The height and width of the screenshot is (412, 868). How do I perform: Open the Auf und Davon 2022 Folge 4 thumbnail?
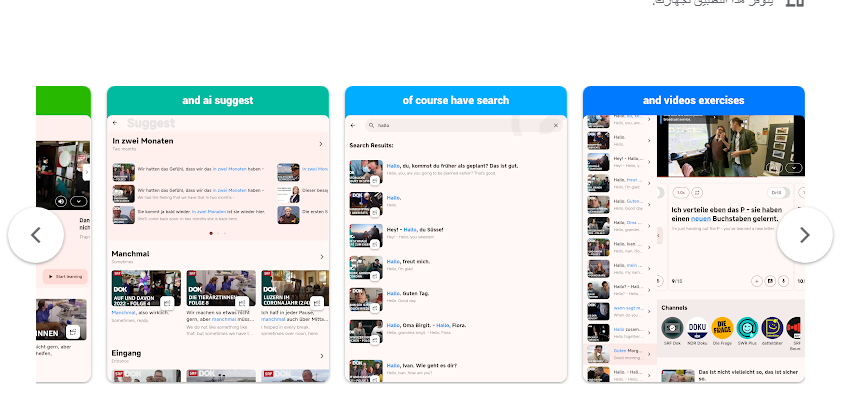[146, 288]
